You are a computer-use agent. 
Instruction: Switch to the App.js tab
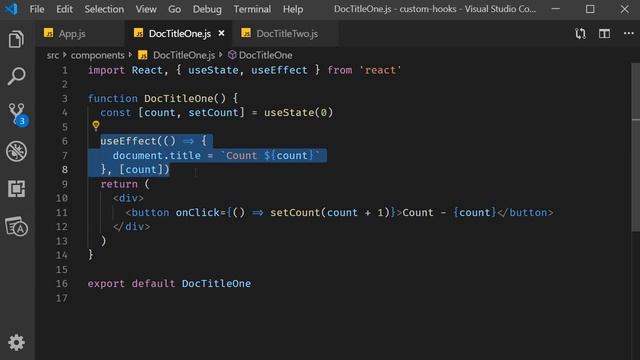(x=80, y=33)
